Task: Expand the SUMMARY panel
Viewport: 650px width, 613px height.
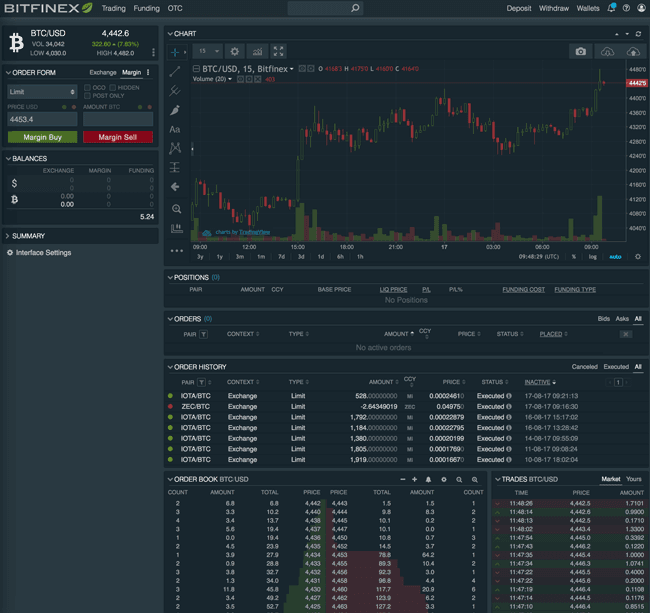Action: tap(7, 236)
